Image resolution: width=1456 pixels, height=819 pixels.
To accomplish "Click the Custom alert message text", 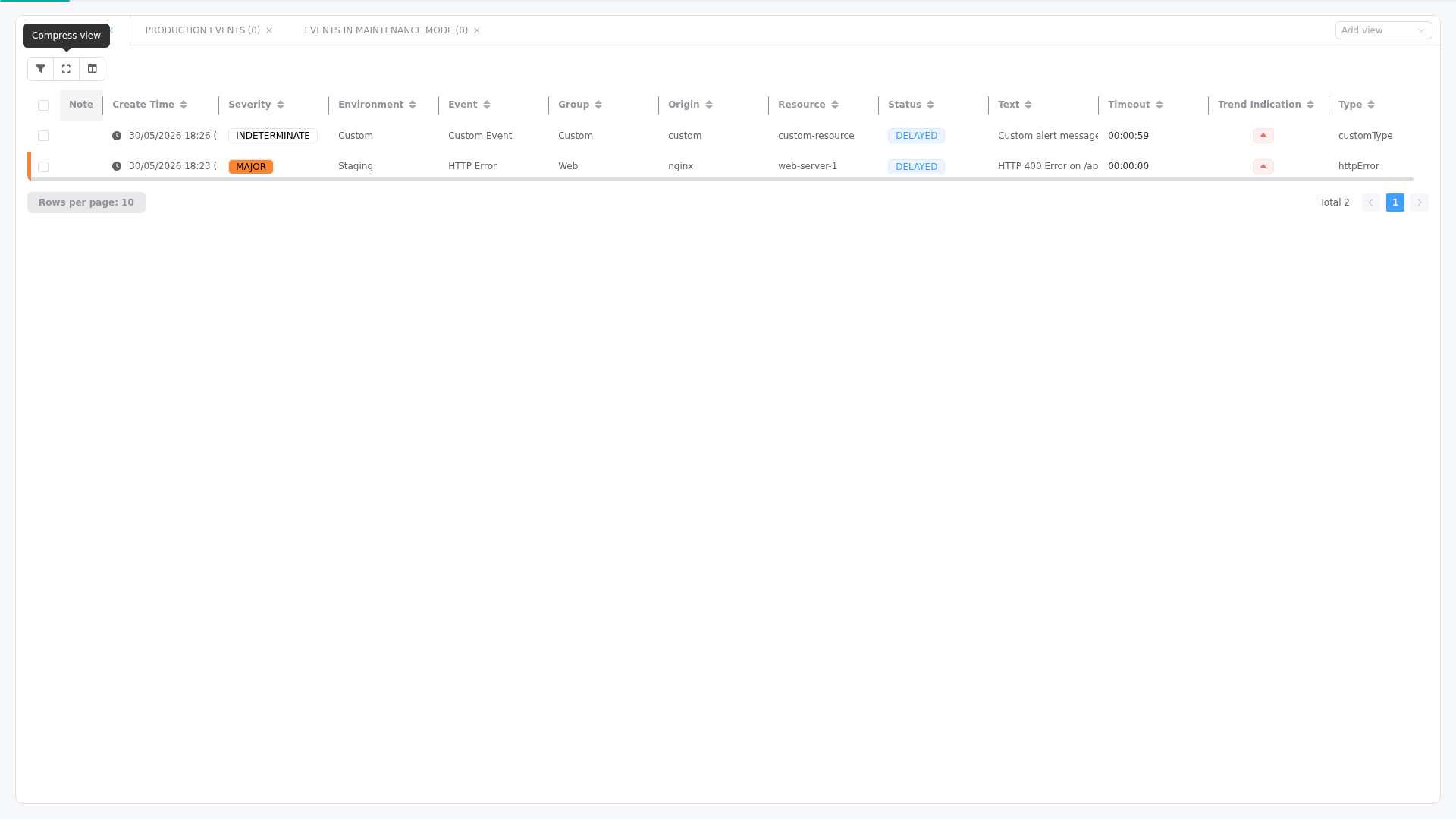I will coord(1048,136).
